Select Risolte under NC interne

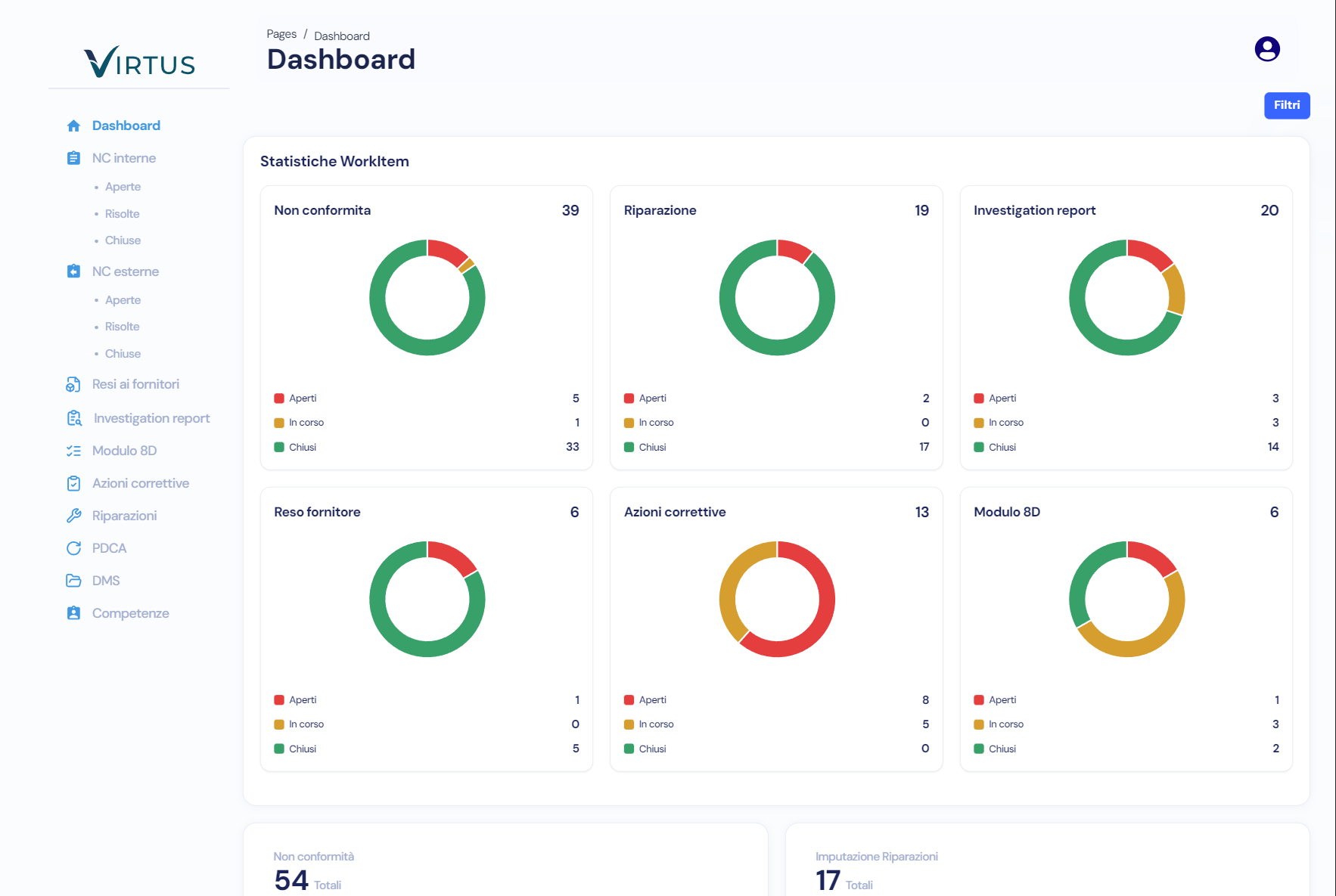(122, 213)
